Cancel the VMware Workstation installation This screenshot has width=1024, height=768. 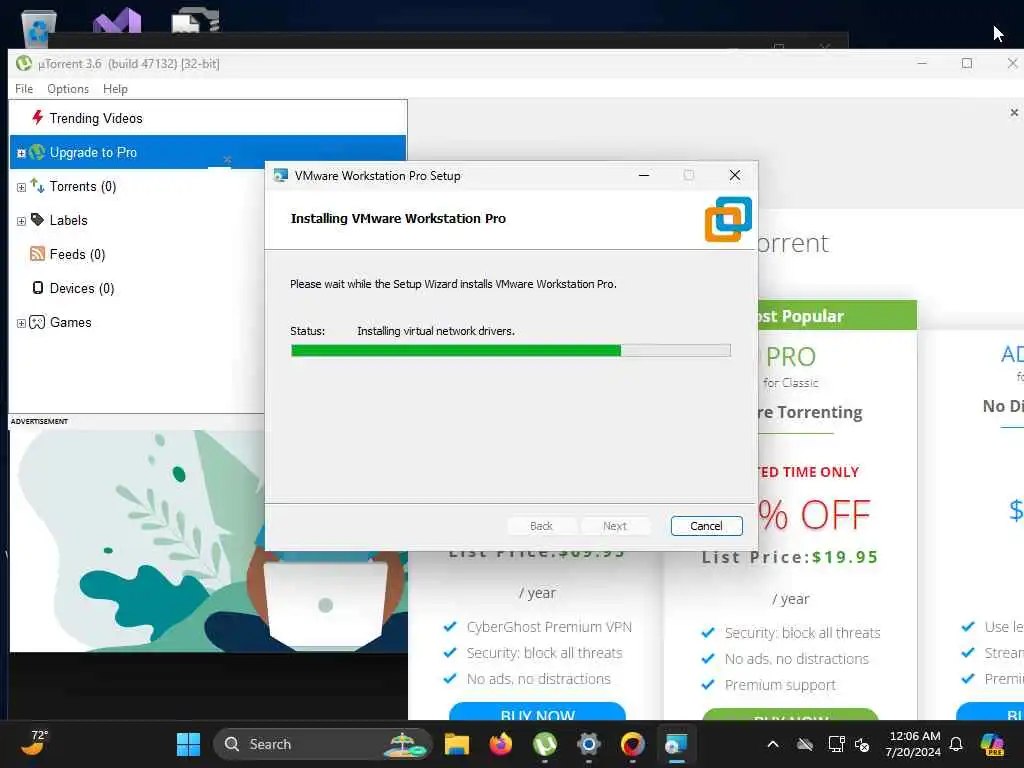click(x=706, y=526)
